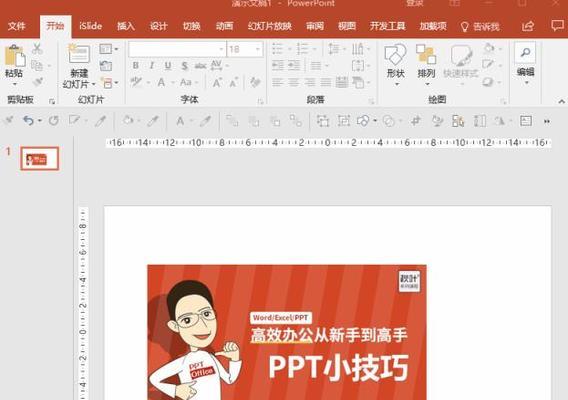Click the Comments speech bubble icon
The width and height of the screenshot is (568, 400).
[x=557, y=25]
